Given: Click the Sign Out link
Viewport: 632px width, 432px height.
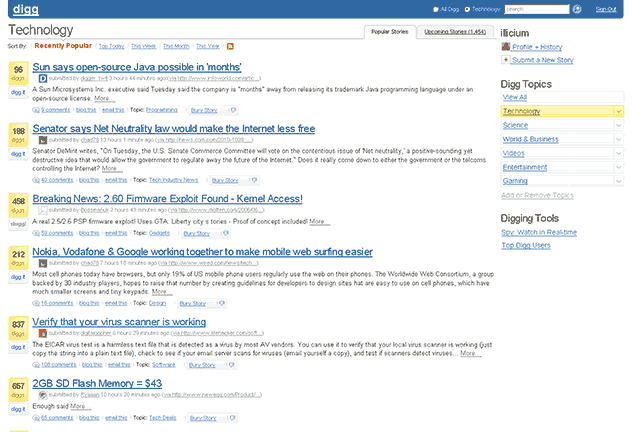Looking at the screenshot, I should 606,9.
